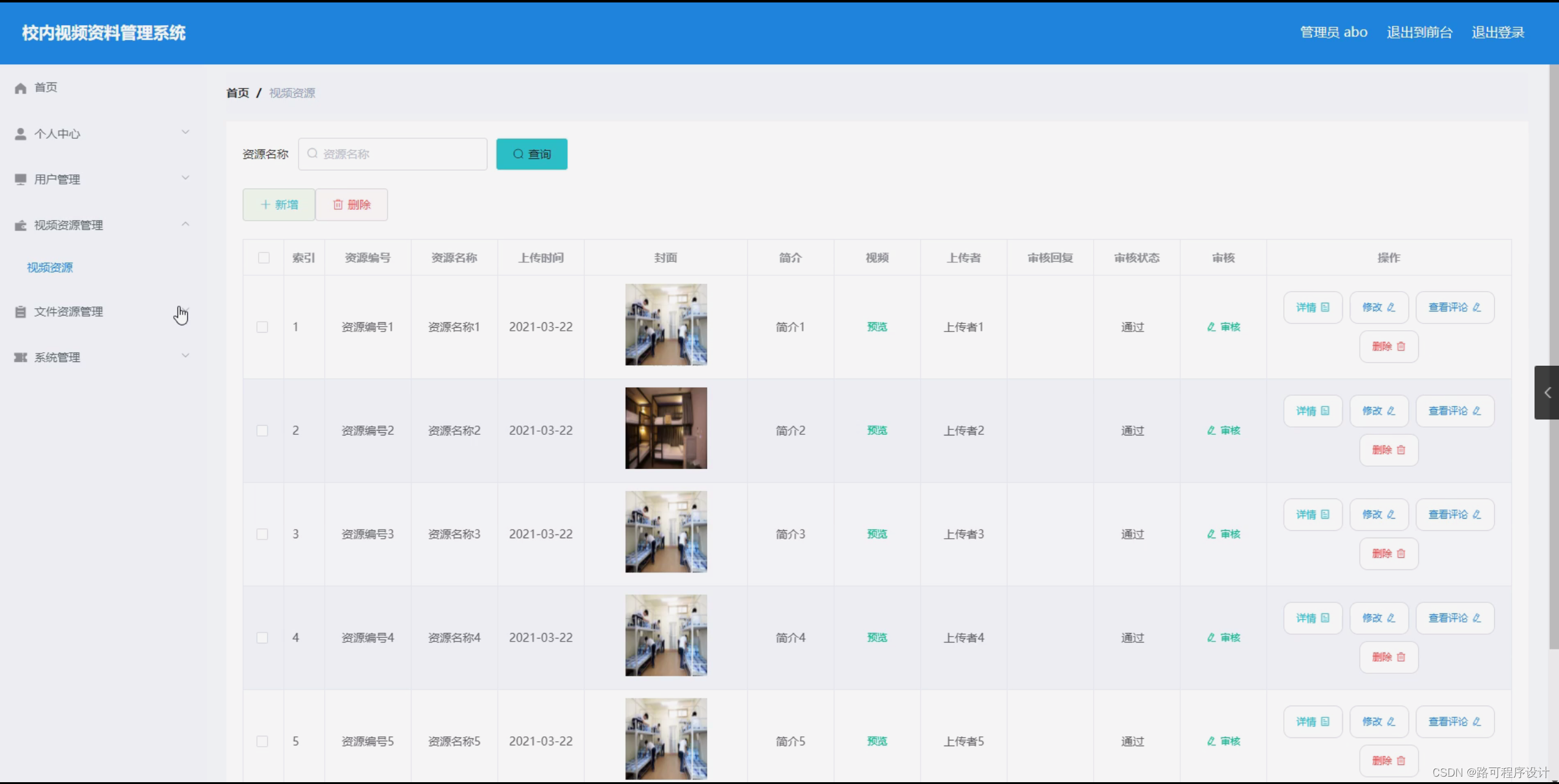
Task: Click the gear icon beside 系统管理
Action: pyautogui.click(x=20, y=357)
